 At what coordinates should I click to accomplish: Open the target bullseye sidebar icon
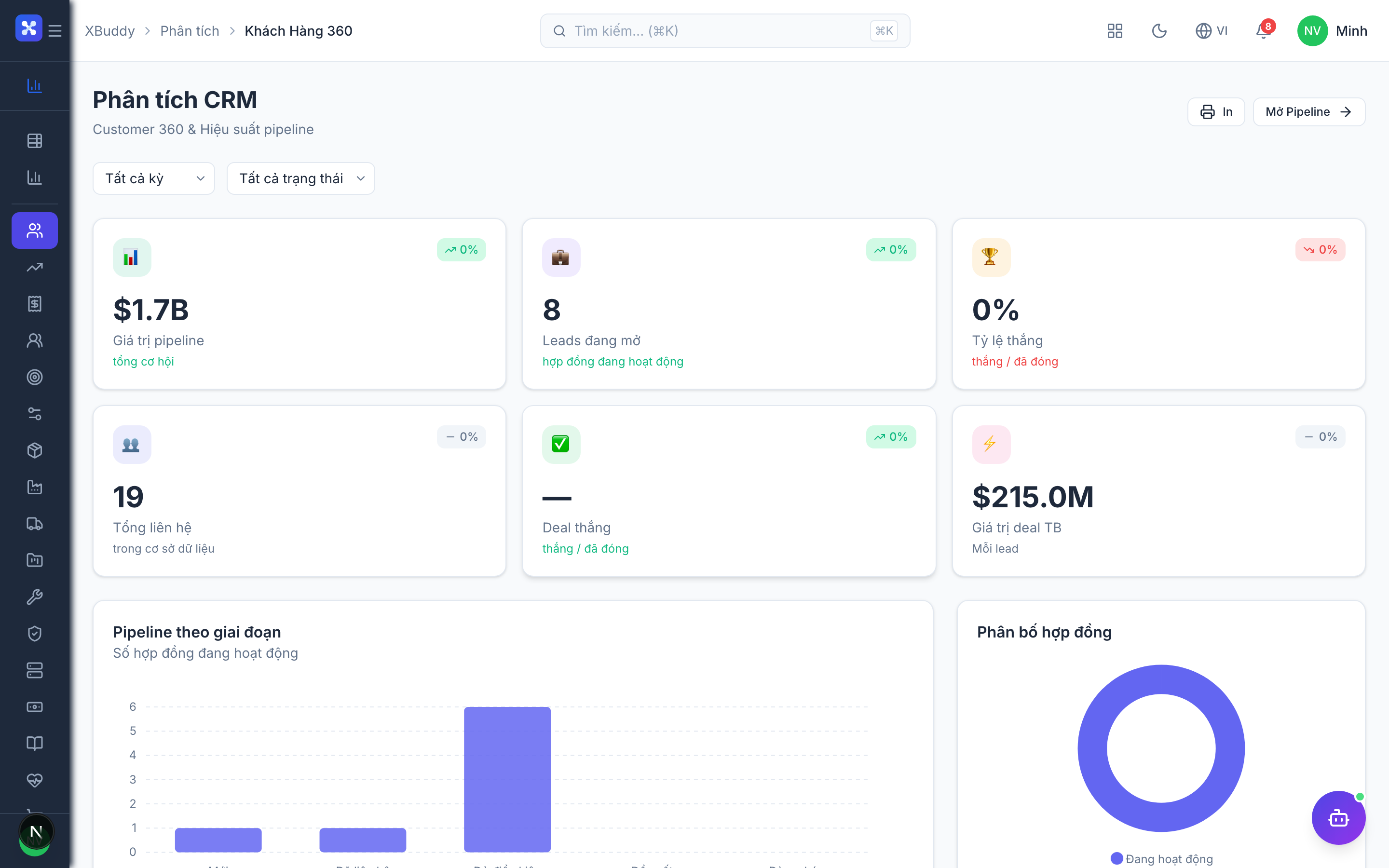point(34,377)
